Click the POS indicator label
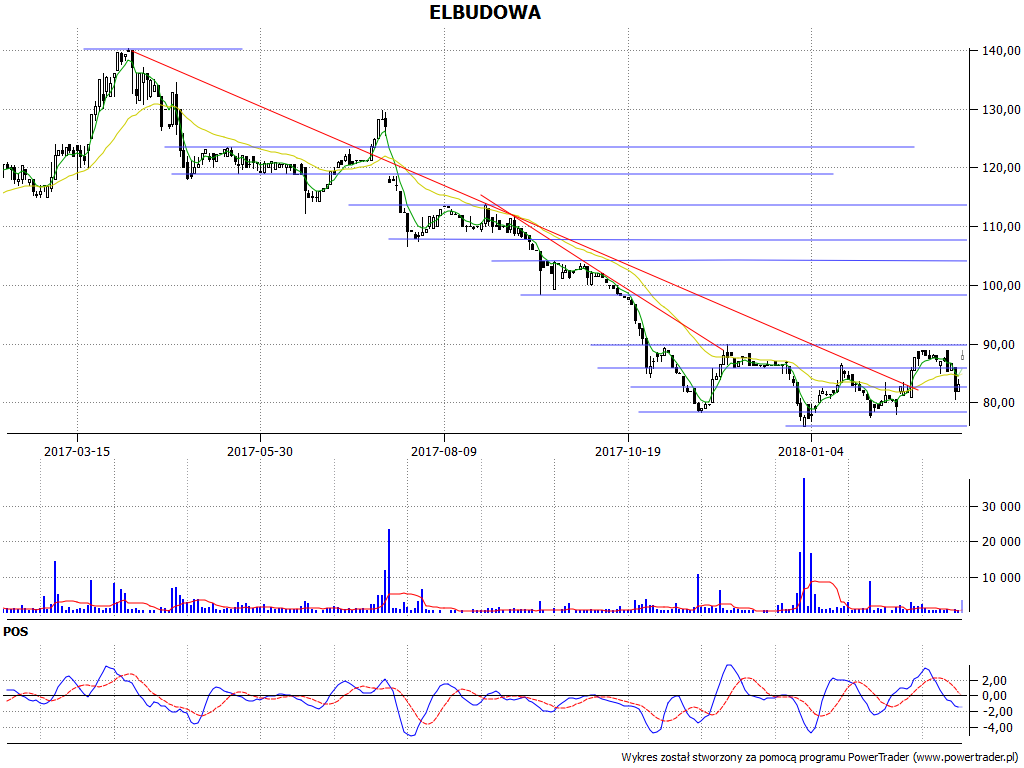The height and width of the screenshot is (768, 1024). [x=16, y=632]
